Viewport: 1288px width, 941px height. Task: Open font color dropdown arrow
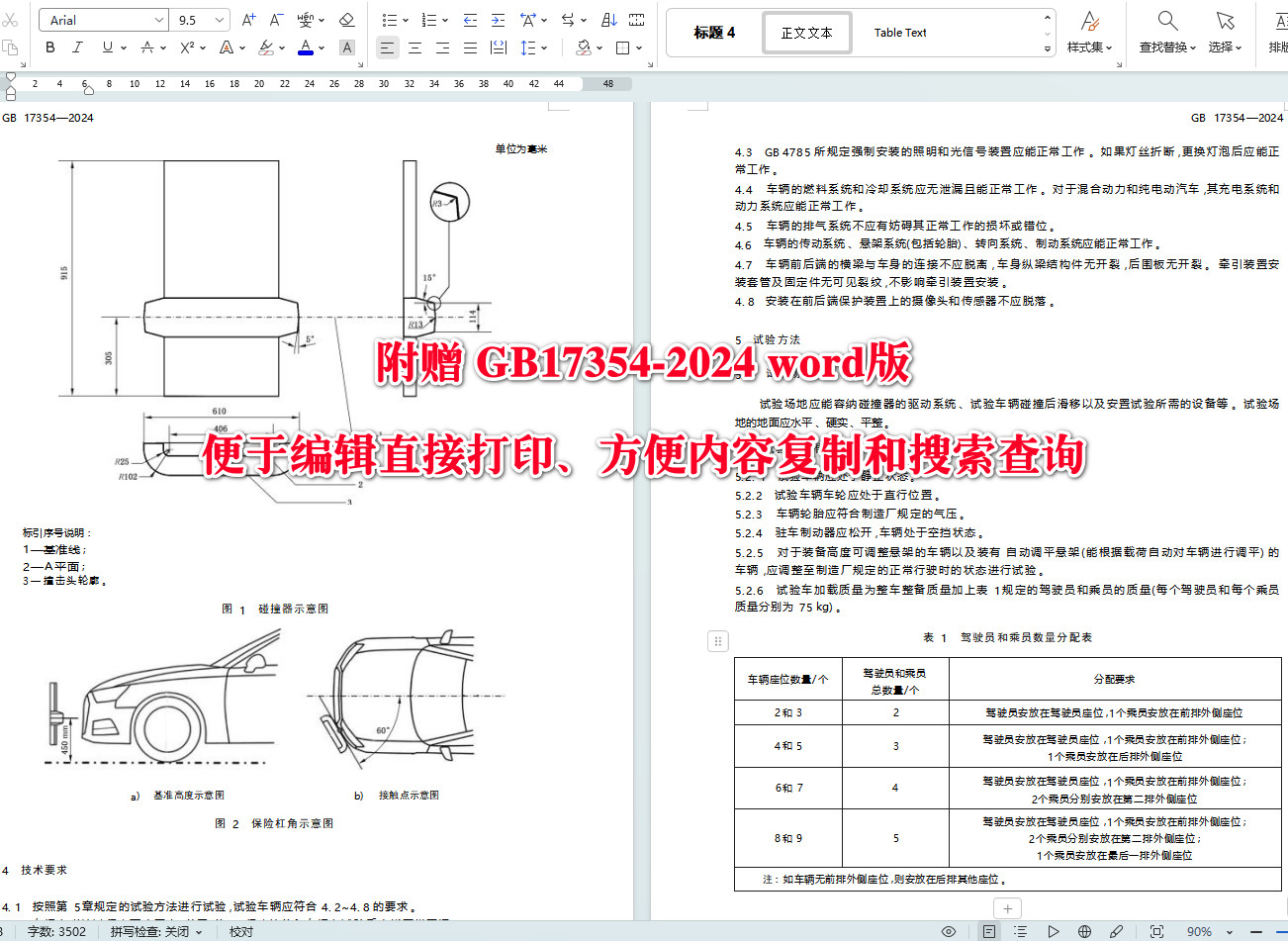tap(322, 47)
